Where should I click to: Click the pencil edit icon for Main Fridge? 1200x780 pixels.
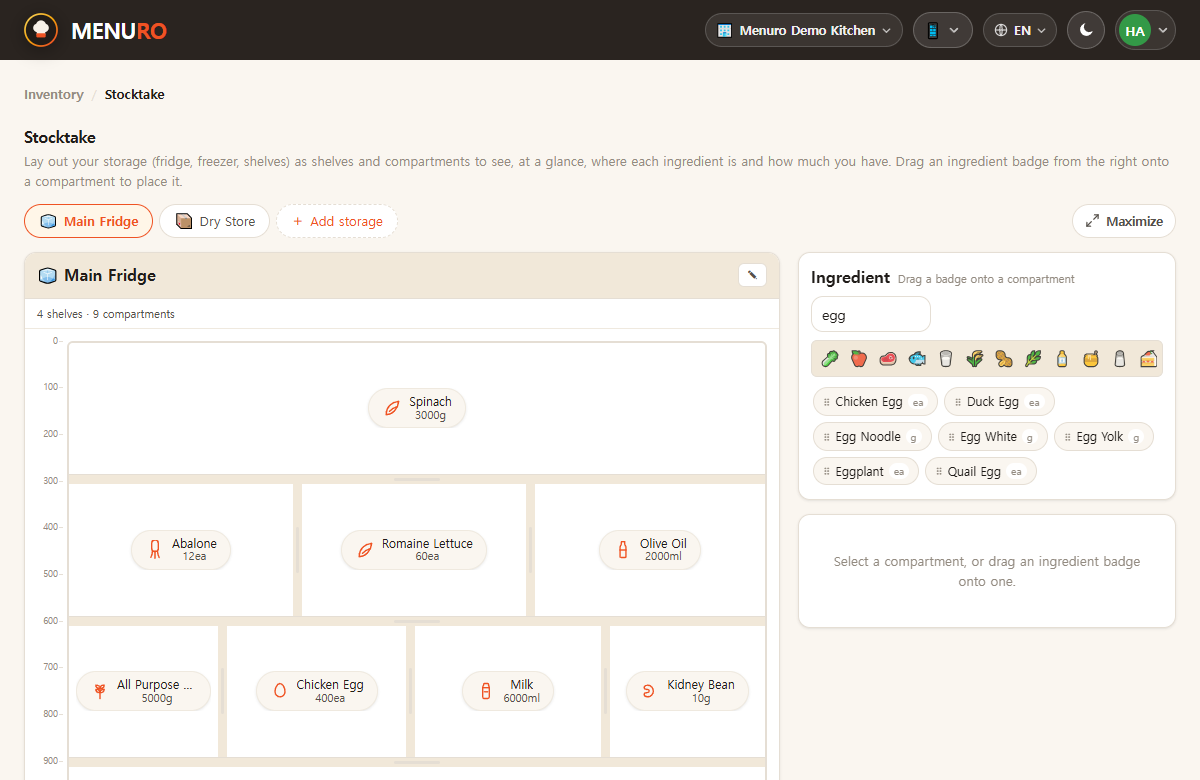coord(752,275)
